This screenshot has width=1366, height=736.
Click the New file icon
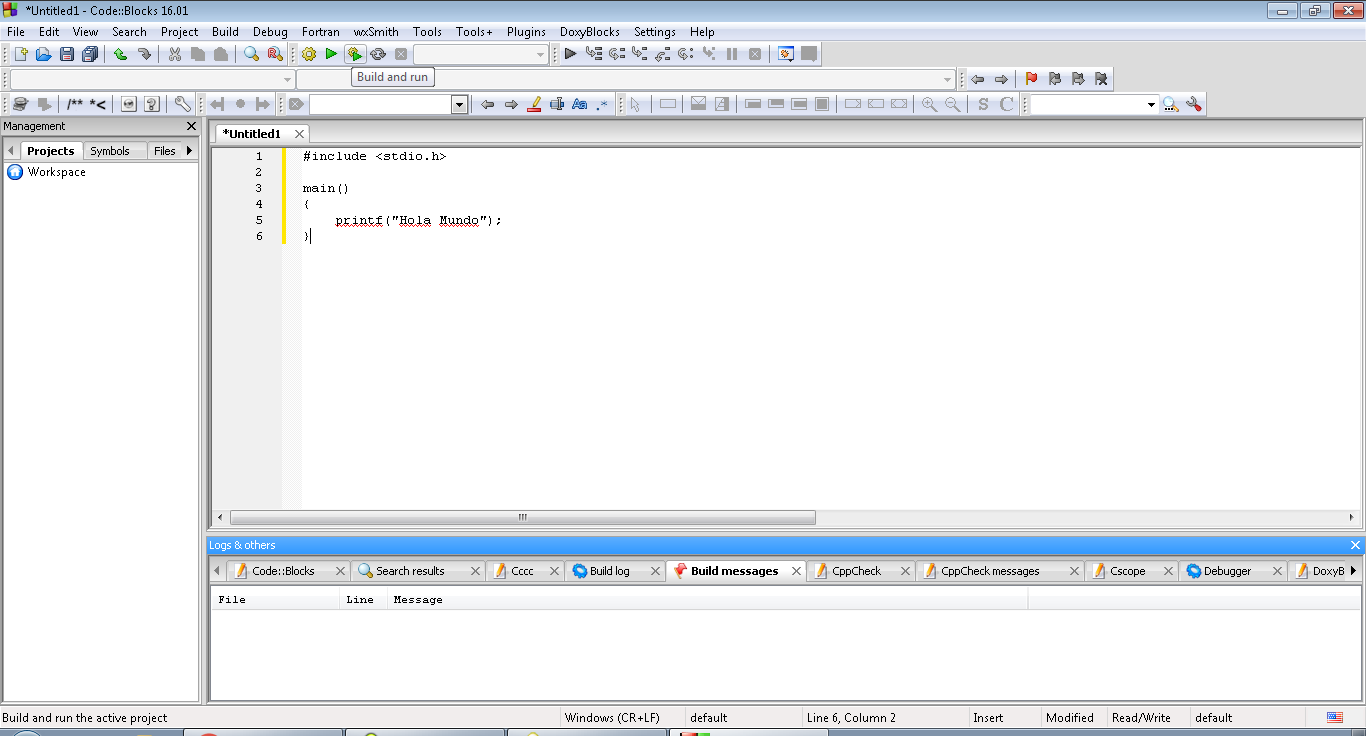(x=20, y=54)
